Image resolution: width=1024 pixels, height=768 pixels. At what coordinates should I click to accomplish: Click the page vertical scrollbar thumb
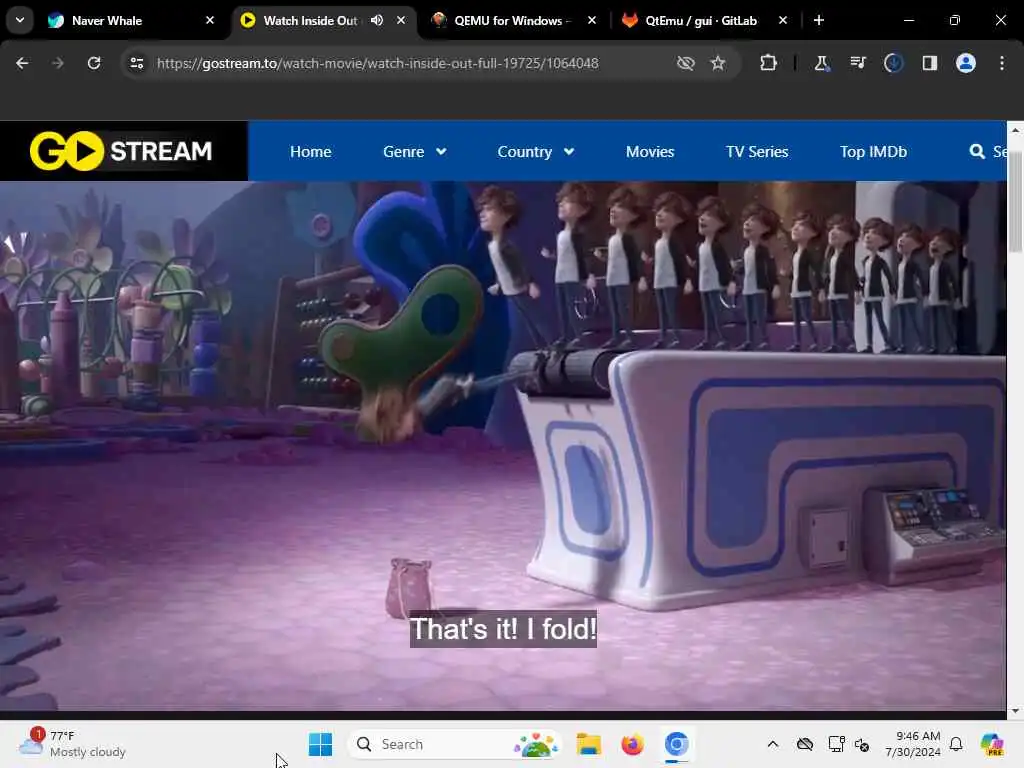[1014, 204]
